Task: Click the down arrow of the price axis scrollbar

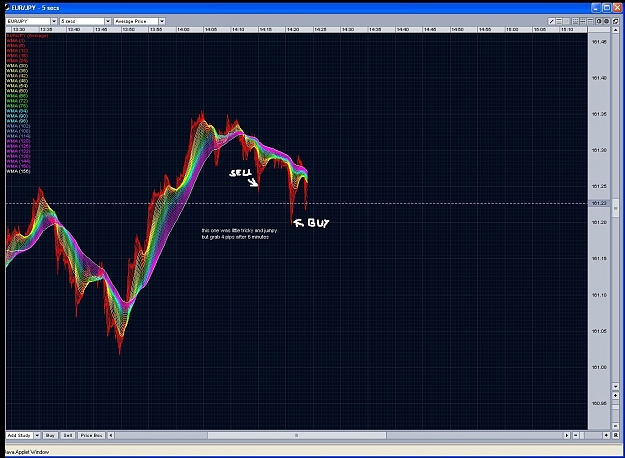Action: tap(615, 386)
